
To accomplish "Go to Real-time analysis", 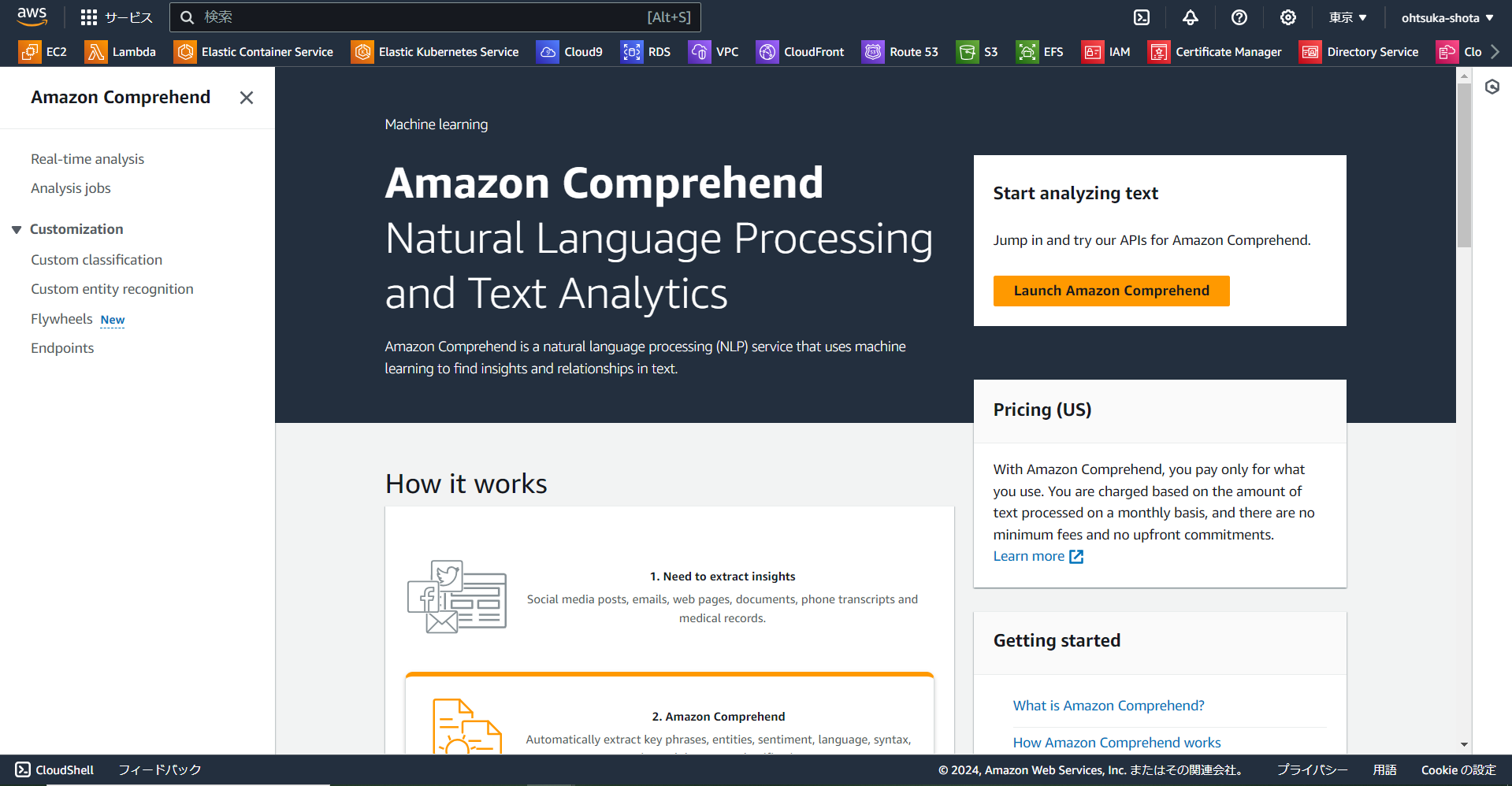I will [x=87, y=159].
